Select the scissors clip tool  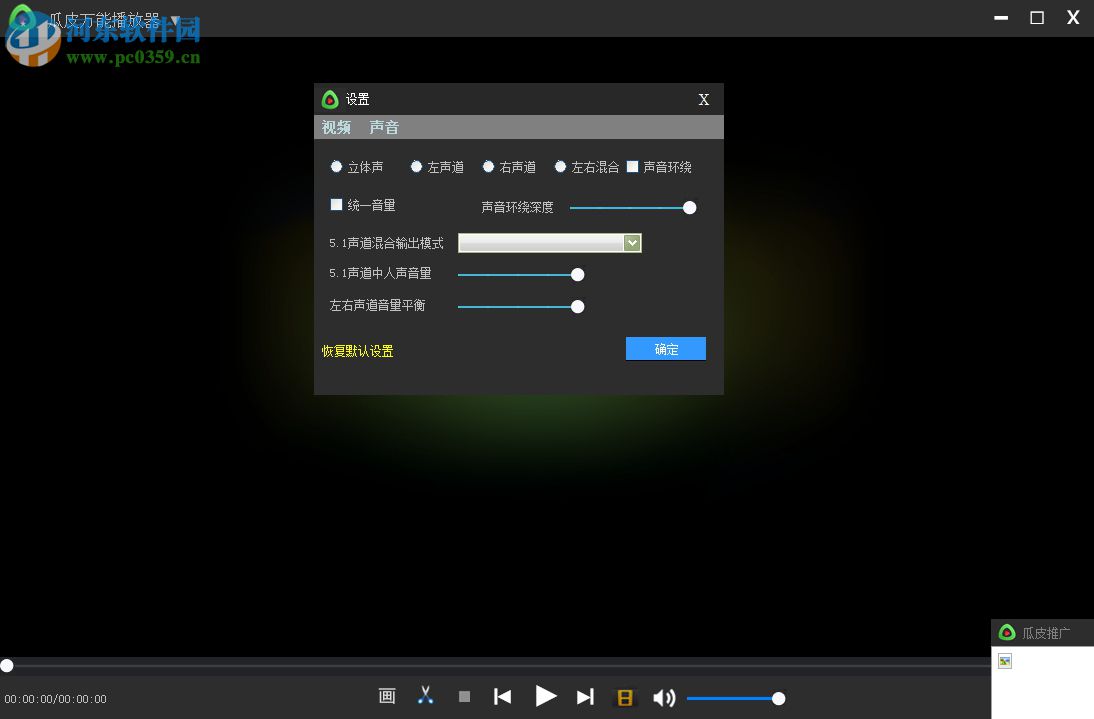point(425,695)
